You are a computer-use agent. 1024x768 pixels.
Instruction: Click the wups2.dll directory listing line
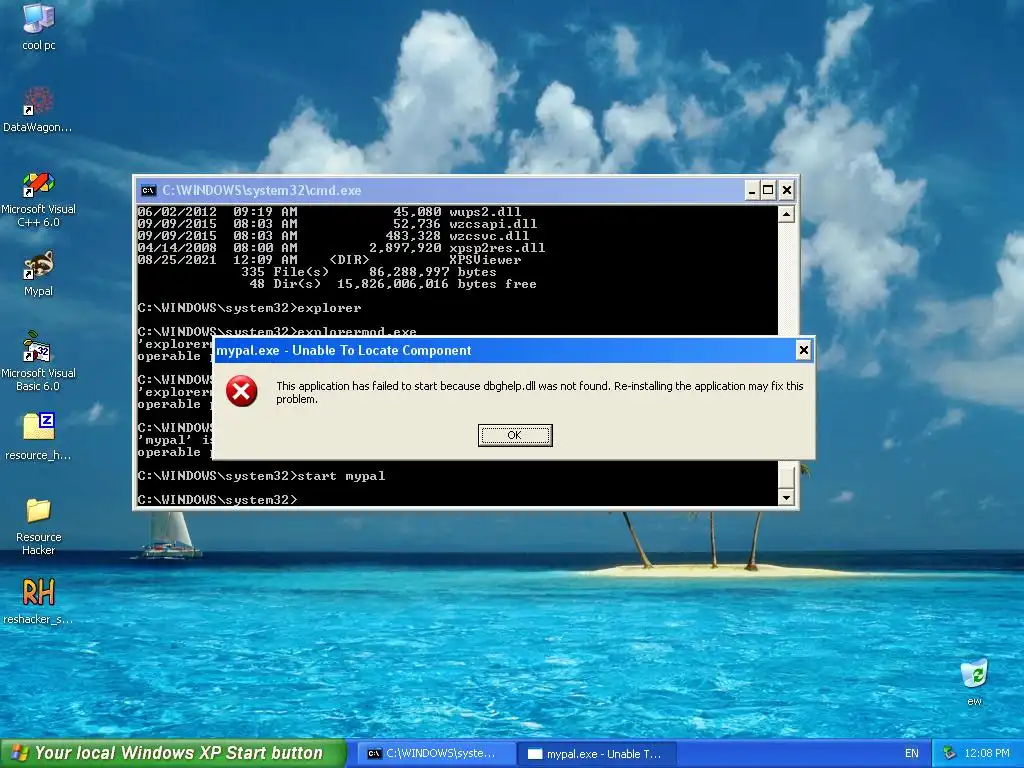tap(329, 212)
